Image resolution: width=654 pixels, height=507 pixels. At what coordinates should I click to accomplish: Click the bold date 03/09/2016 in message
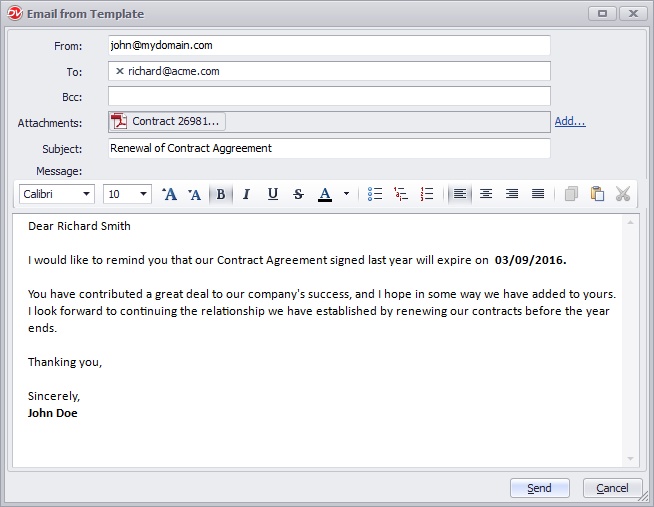[x=531, y=260]
